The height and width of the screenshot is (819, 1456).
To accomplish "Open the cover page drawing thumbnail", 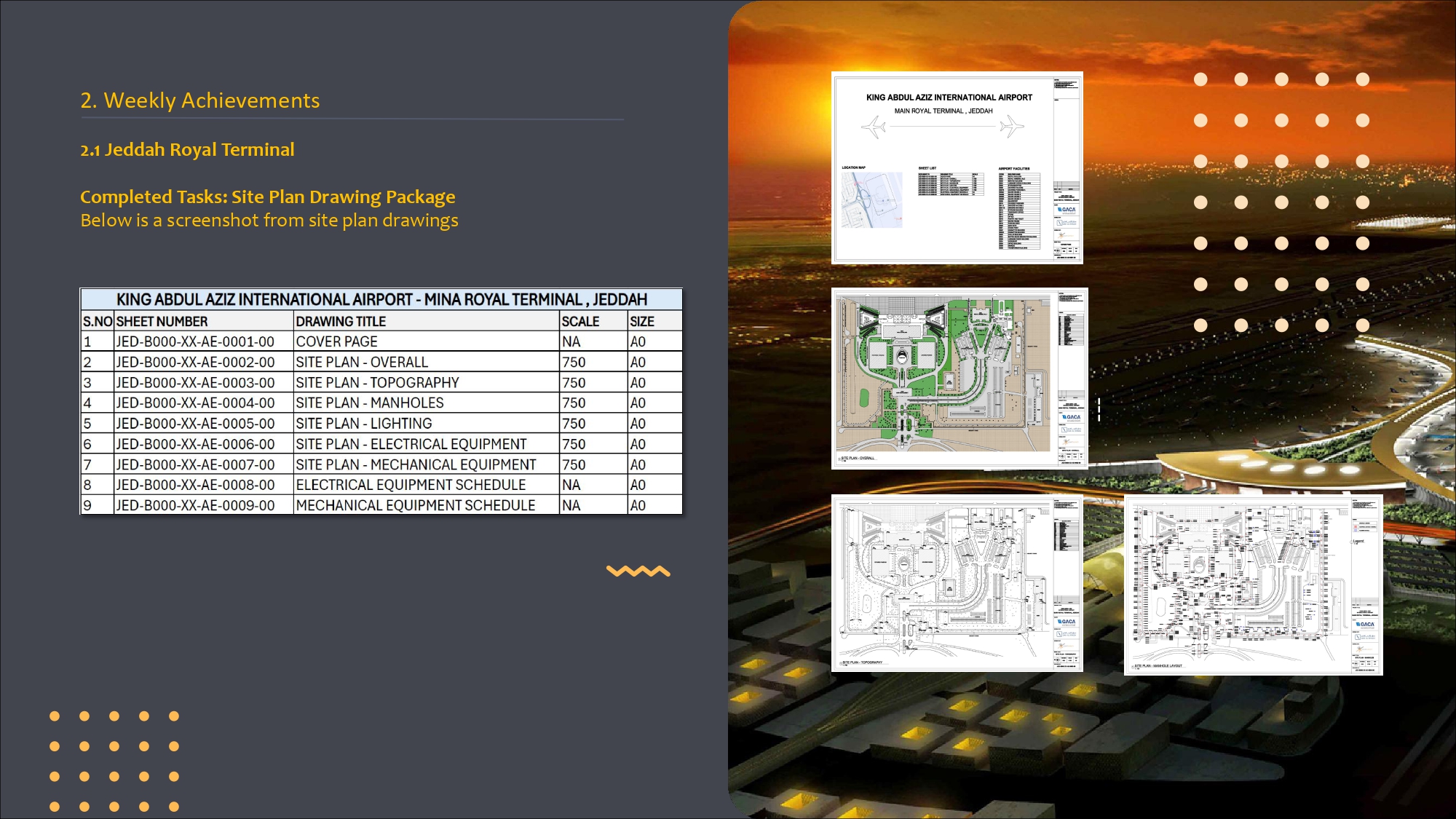I will 957,167.
